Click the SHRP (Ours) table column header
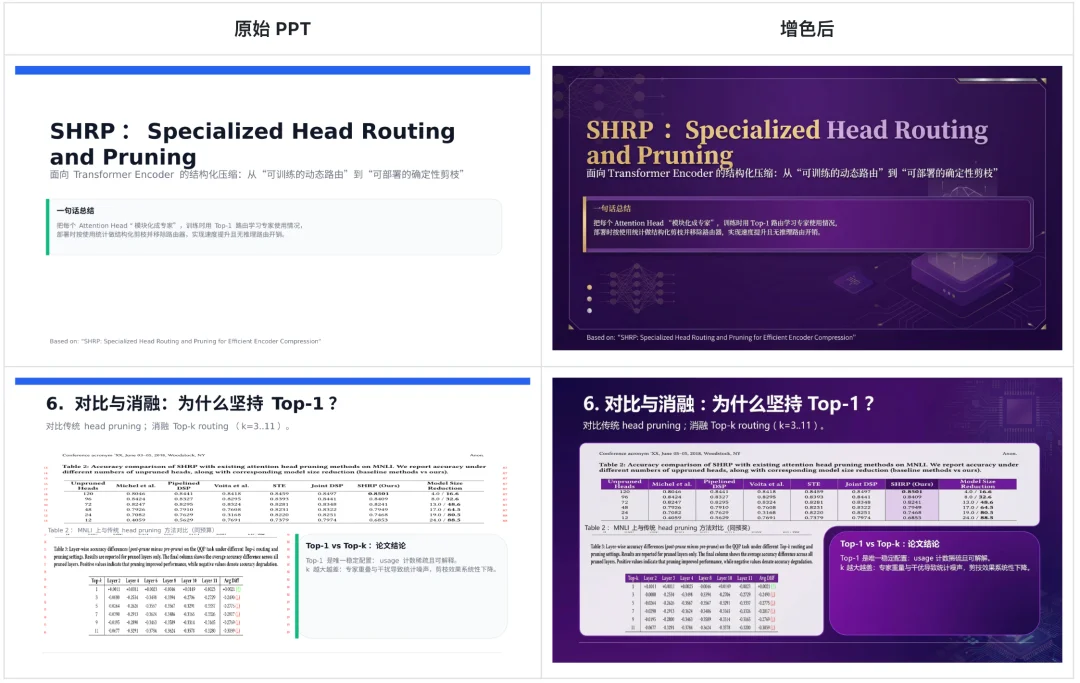This screenshot has height=683, width=1080. click(911, 483)
